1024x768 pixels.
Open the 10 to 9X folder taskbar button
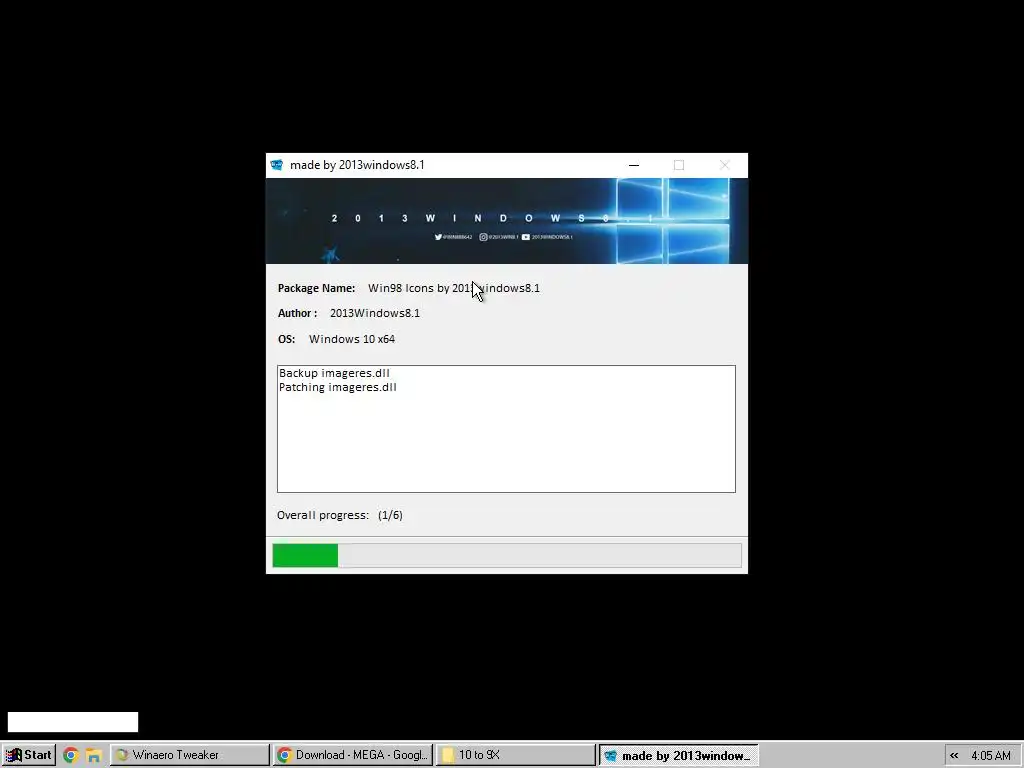click(x=516, y=755)
